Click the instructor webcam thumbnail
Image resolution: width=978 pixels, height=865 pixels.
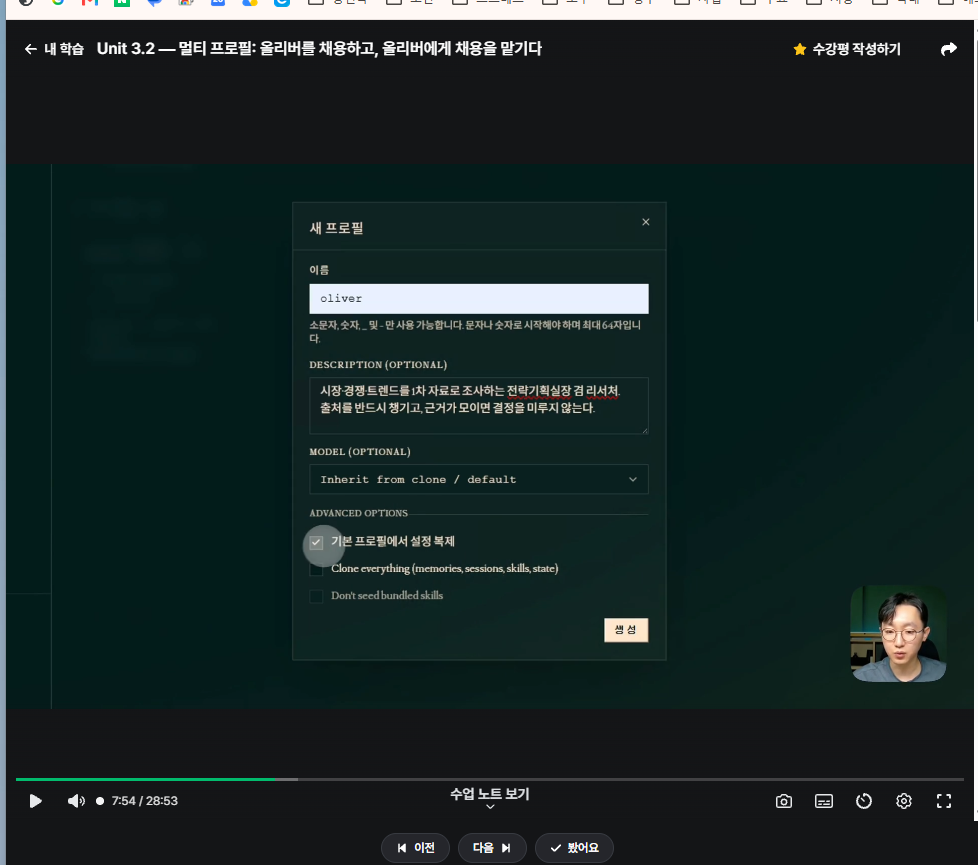click(898, 634)
